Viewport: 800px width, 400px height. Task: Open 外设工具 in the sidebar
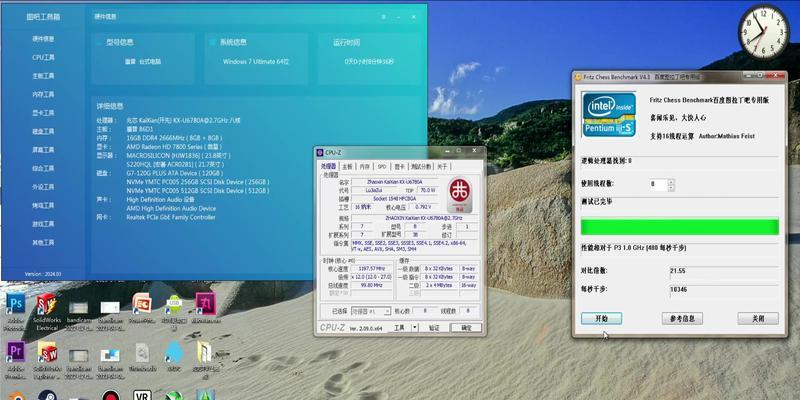click(43, 187)
